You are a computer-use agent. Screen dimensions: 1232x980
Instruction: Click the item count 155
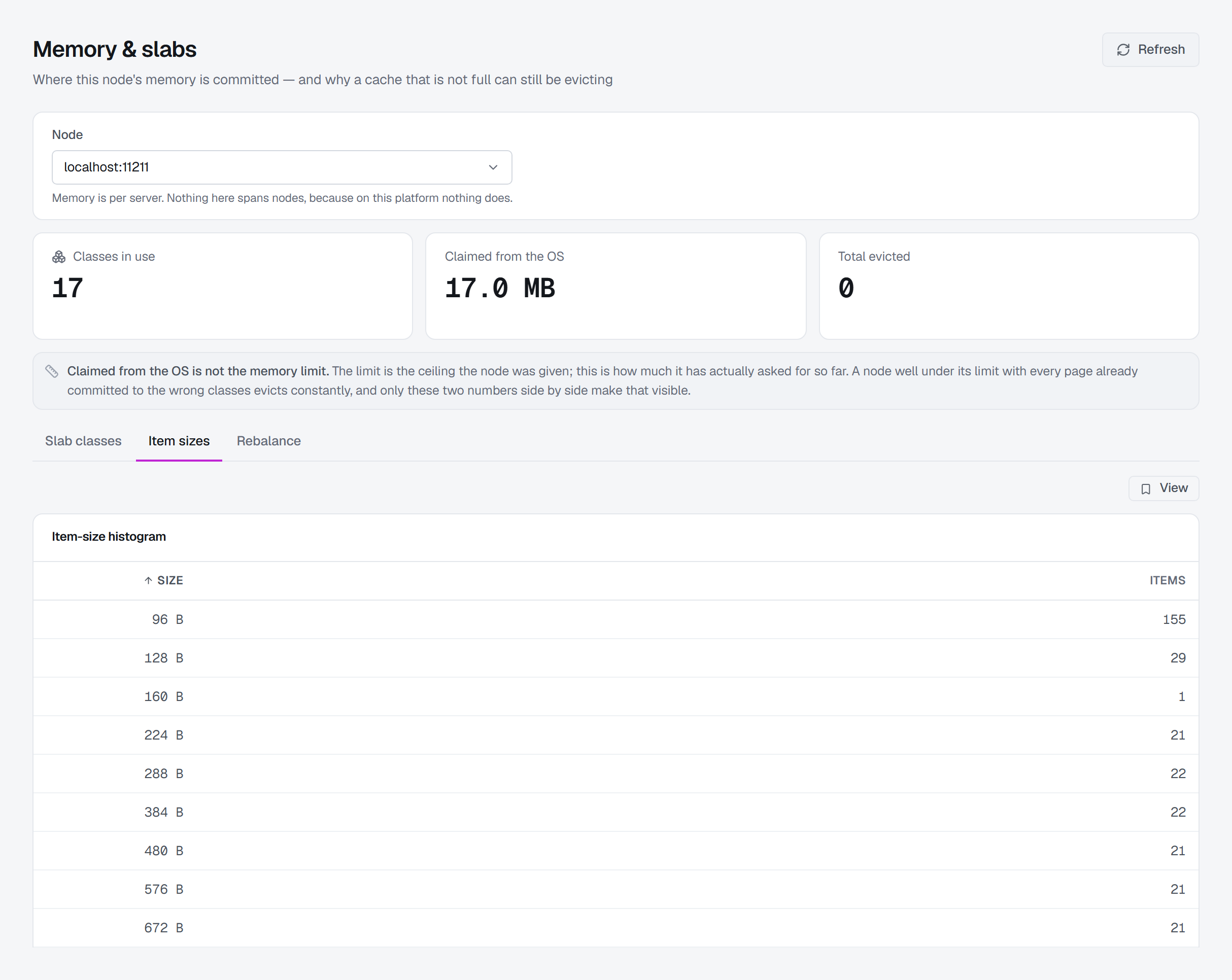[1174, 620]
